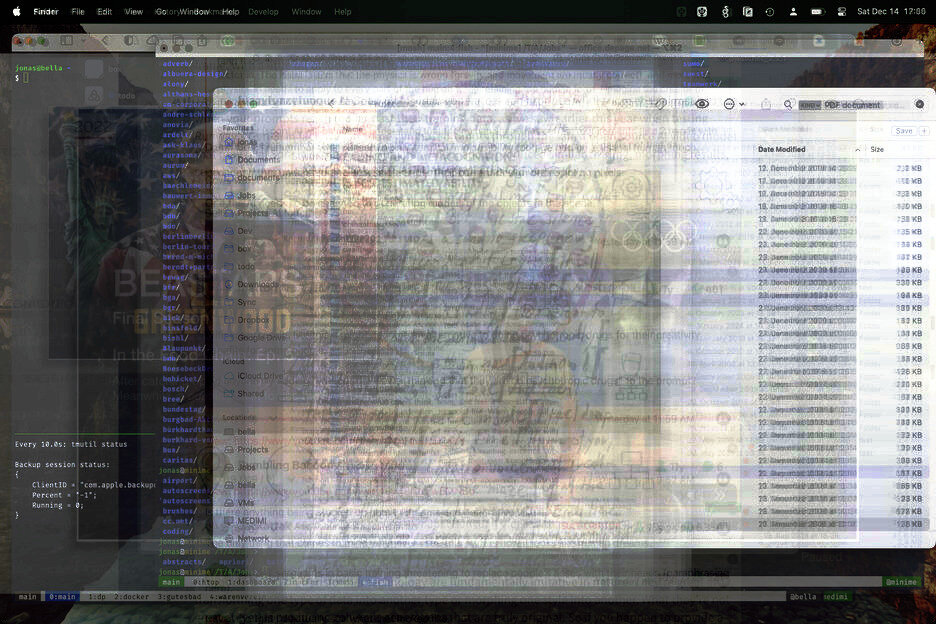Open the Edit menu

[104, 11]
